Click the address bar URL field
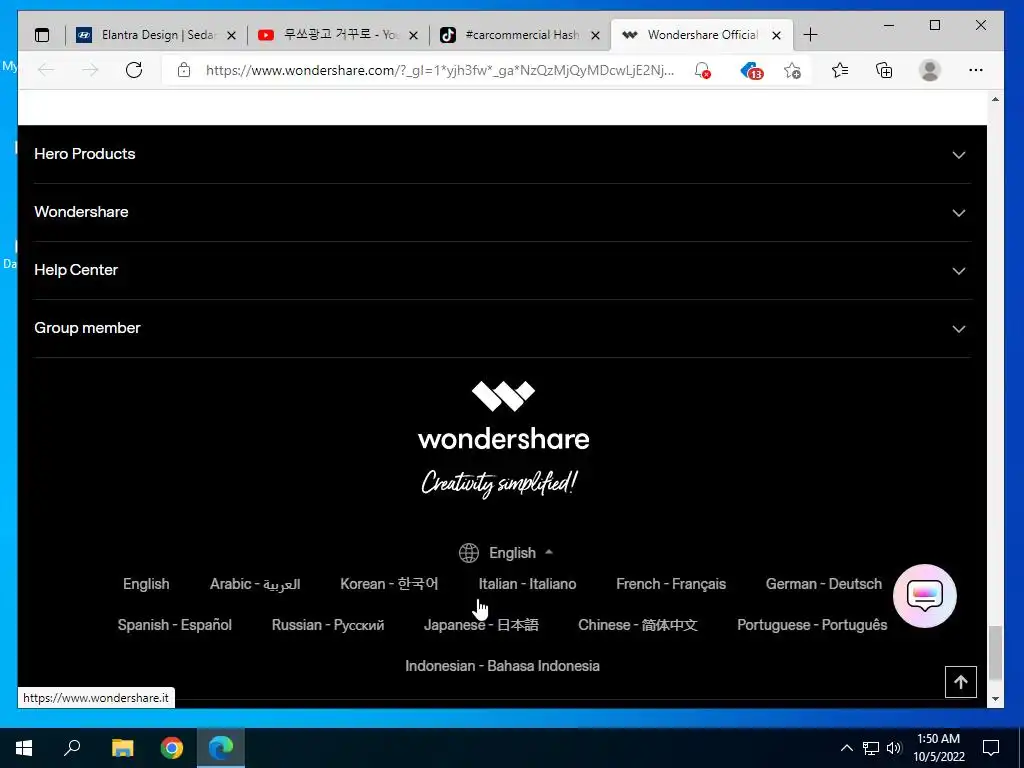Viewport: 1024px width, 768px height. coord(440,70)
